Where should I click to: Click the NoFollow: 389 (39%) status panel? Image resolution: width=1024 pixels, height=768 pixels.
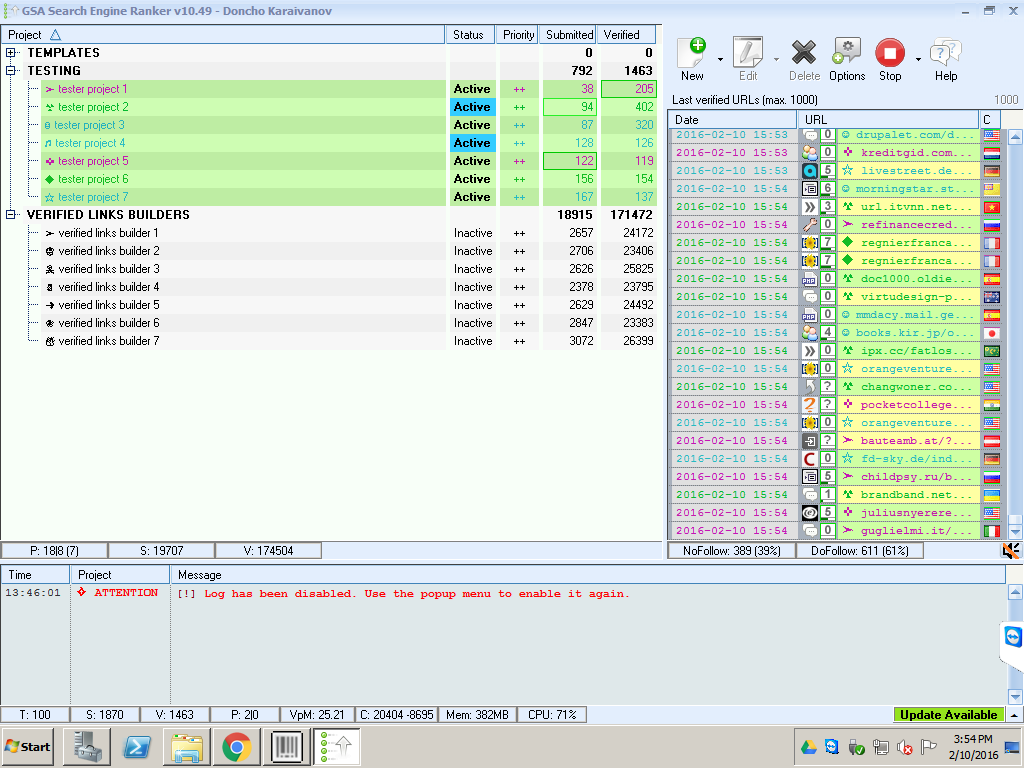pos(731,551)
